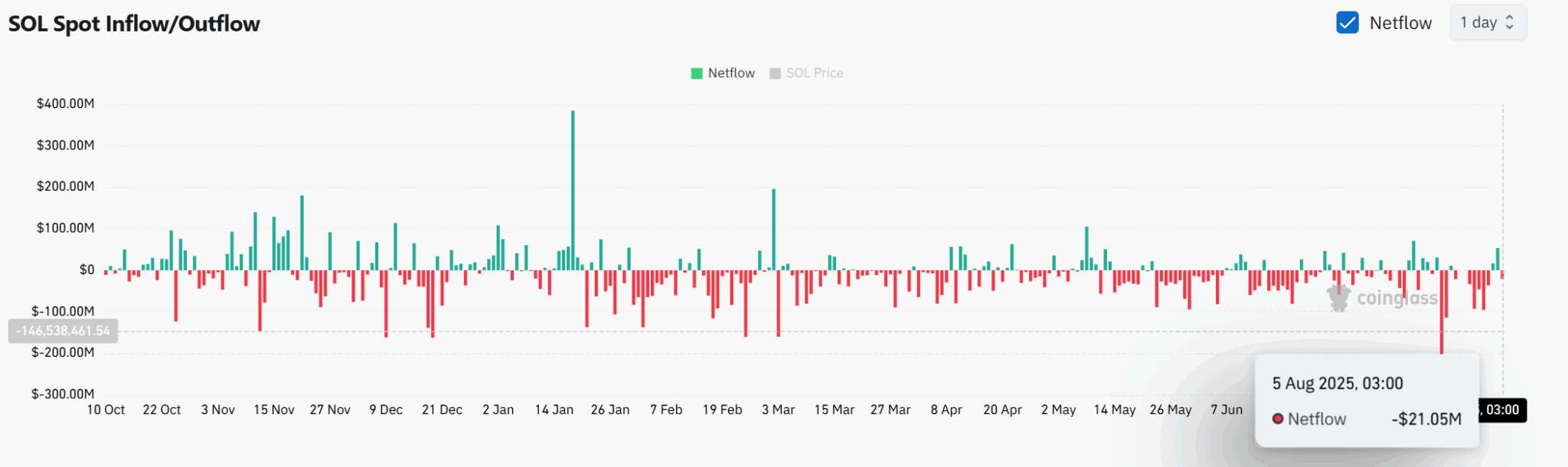This screenshot has width=1568, height=467.
Task: Click the green Netflow legend square
Action: coord(697,73)
